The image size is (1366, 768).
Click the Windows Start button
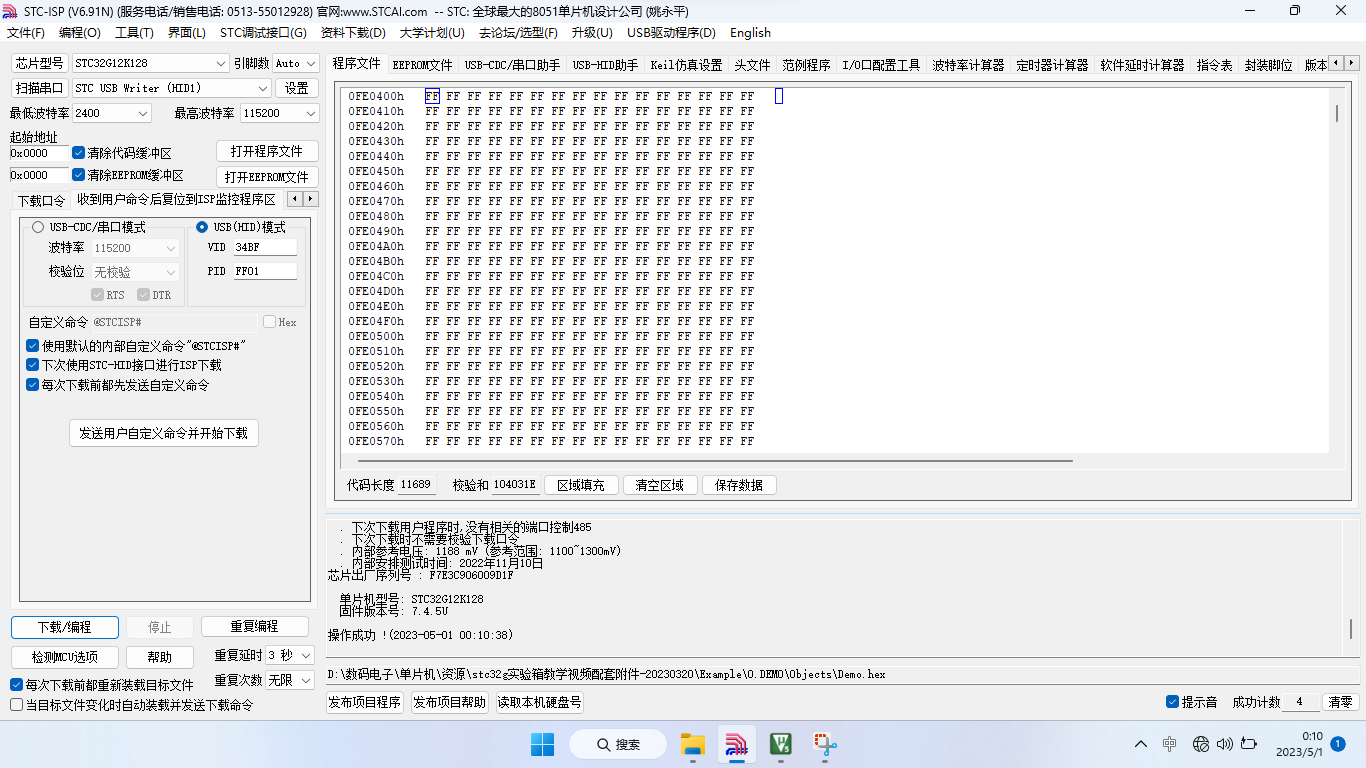[542, 744]
